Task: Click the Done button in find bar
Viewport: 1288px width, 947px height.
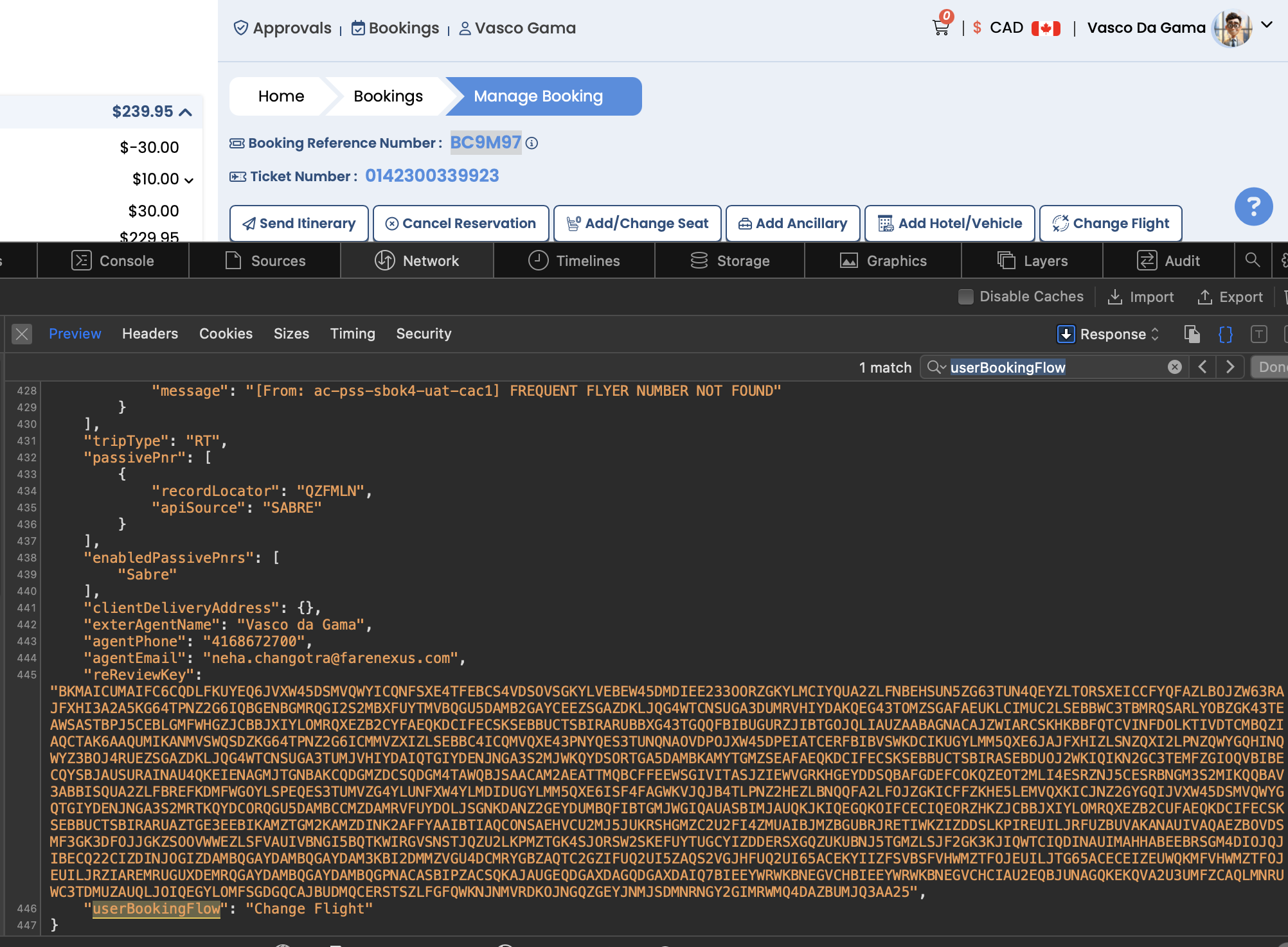Action: 1270,367
